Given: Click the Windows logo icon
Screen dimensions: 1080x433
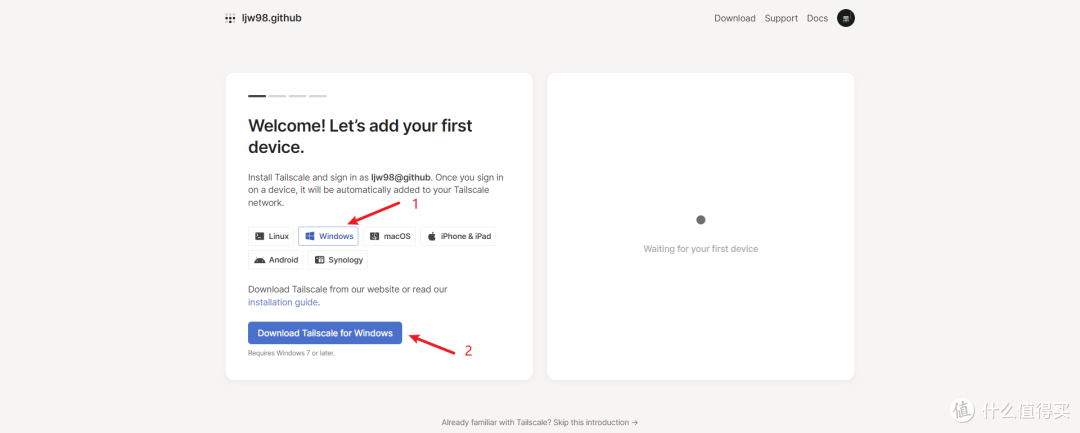Looking at the screenshot, I should click(310, 236).
